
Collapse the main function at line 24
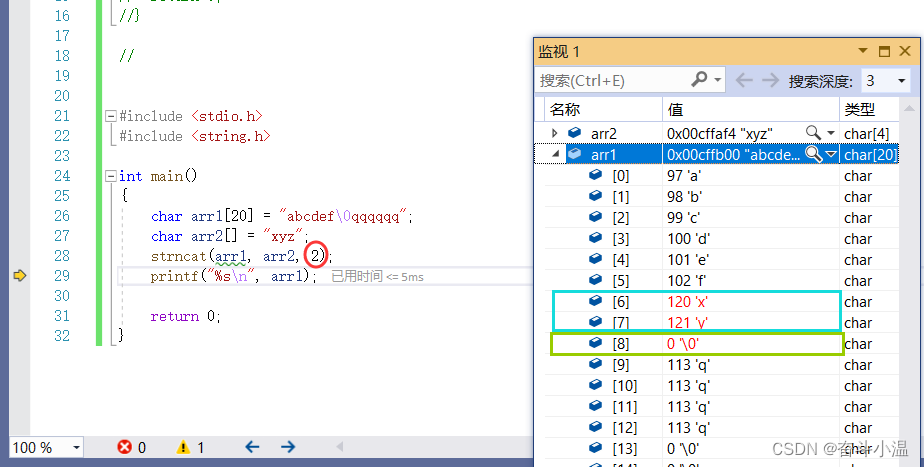click(x=110, y=176)
